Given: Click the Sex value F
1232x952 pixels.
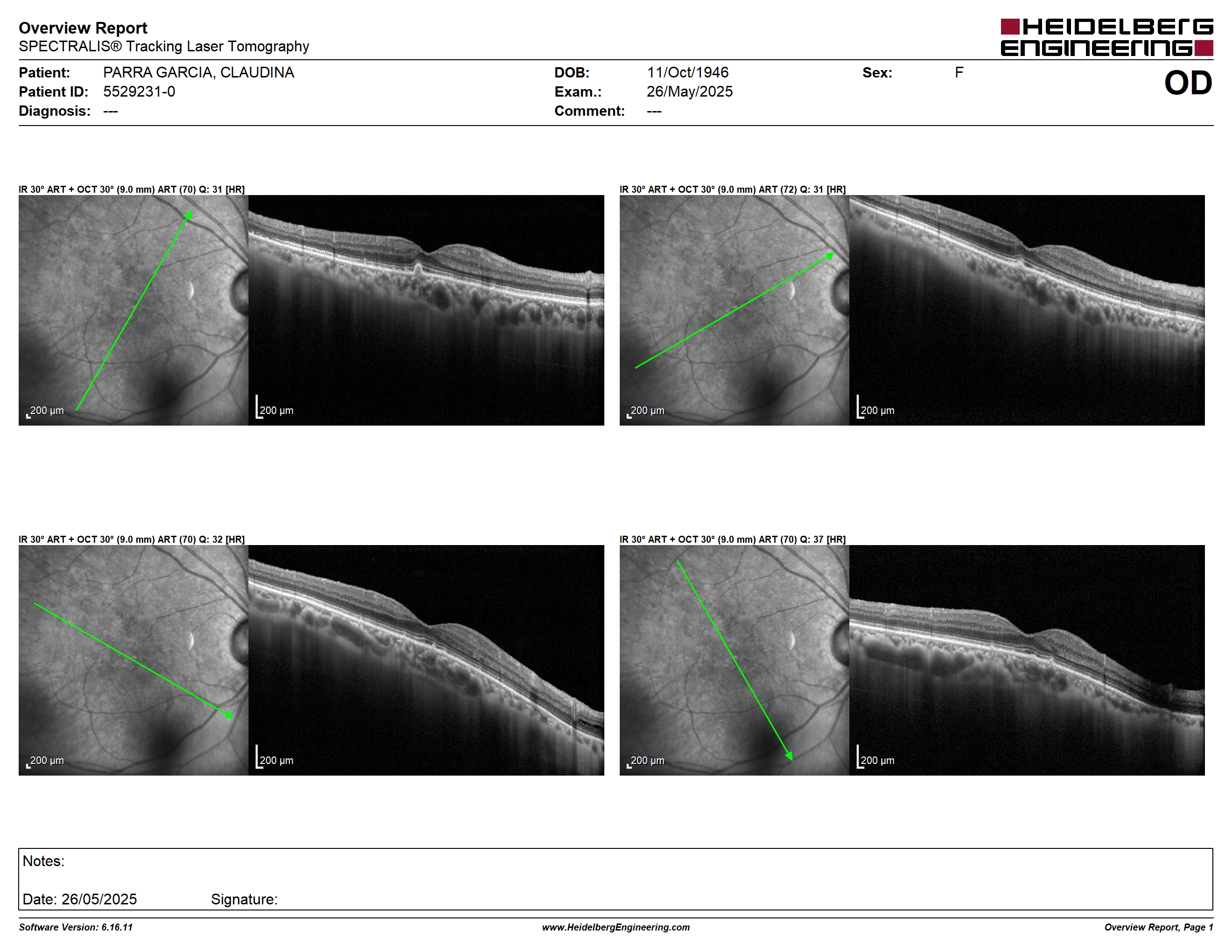Looking at the screenshot, I should 959,72.
